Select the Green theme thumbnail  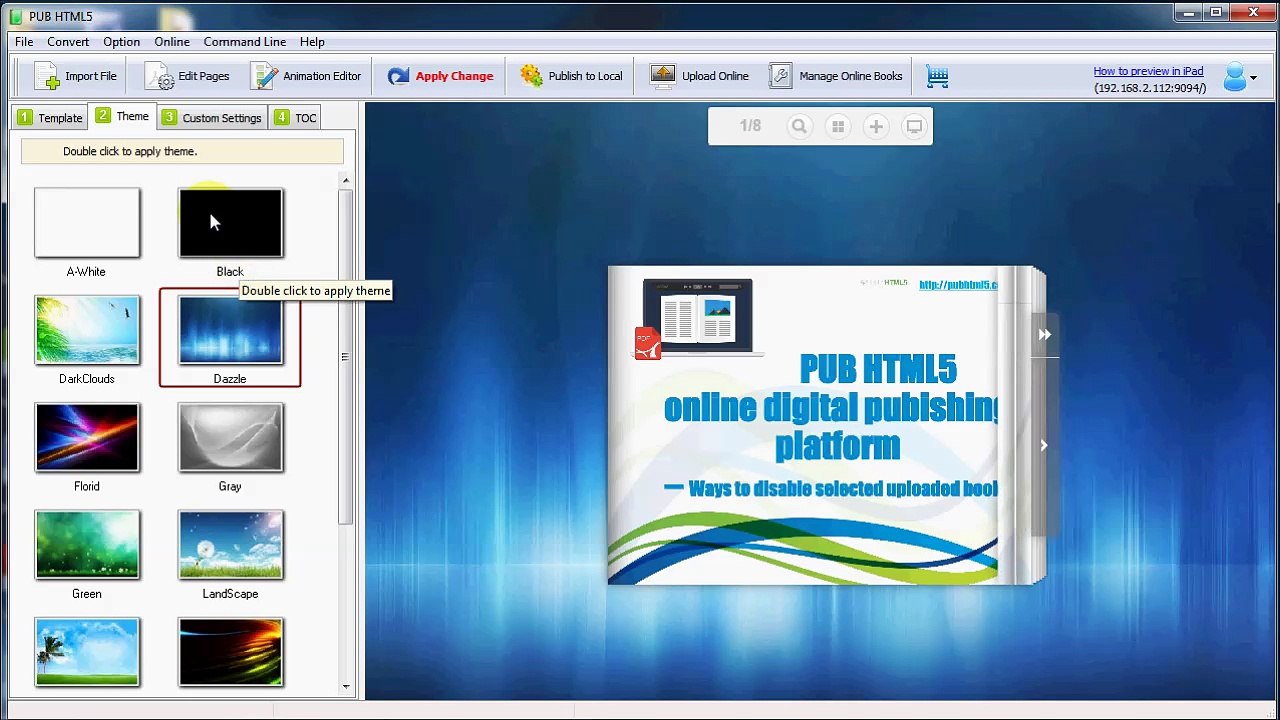[x=87, y=545]
